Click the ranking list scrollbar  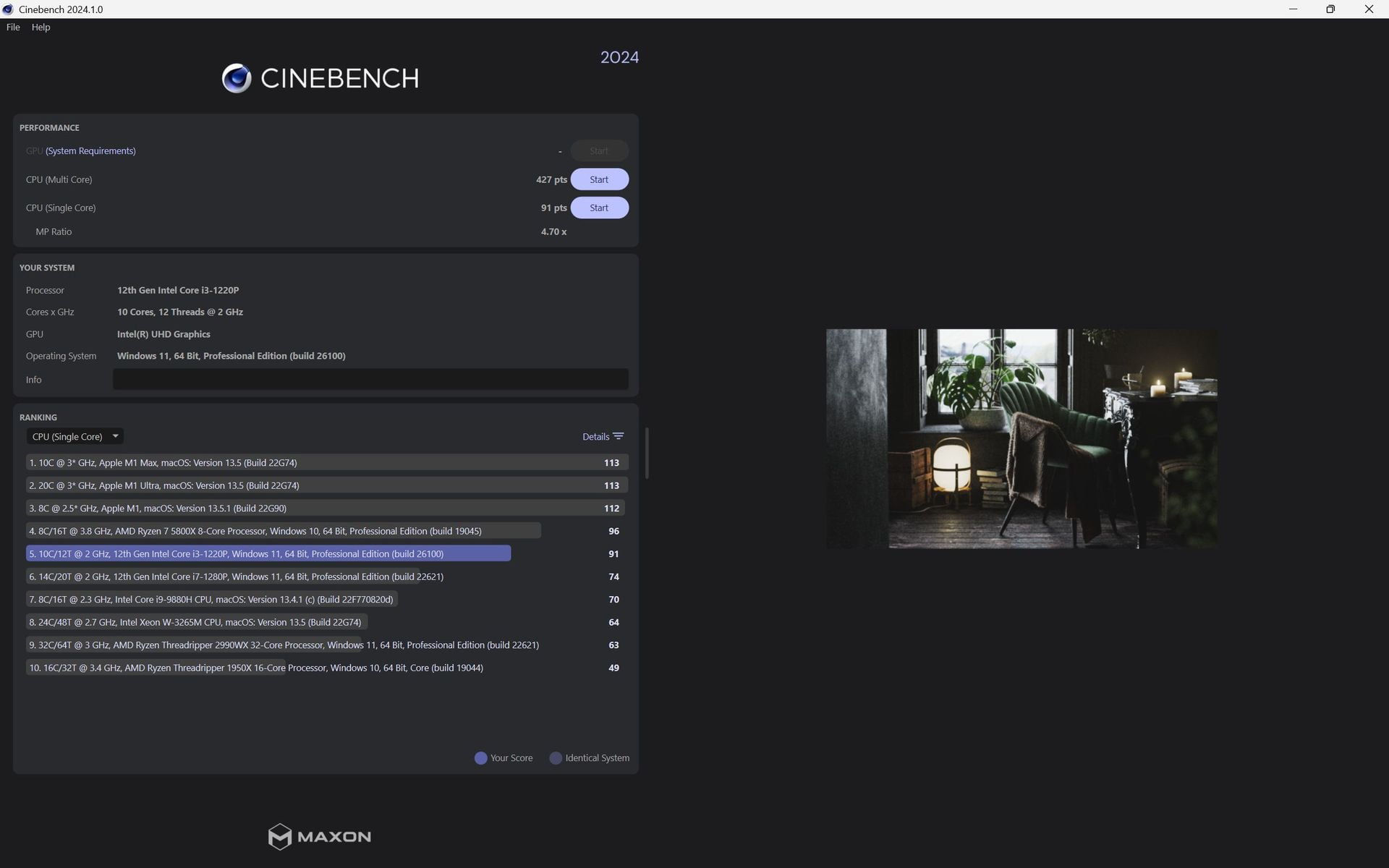point(647,453)
